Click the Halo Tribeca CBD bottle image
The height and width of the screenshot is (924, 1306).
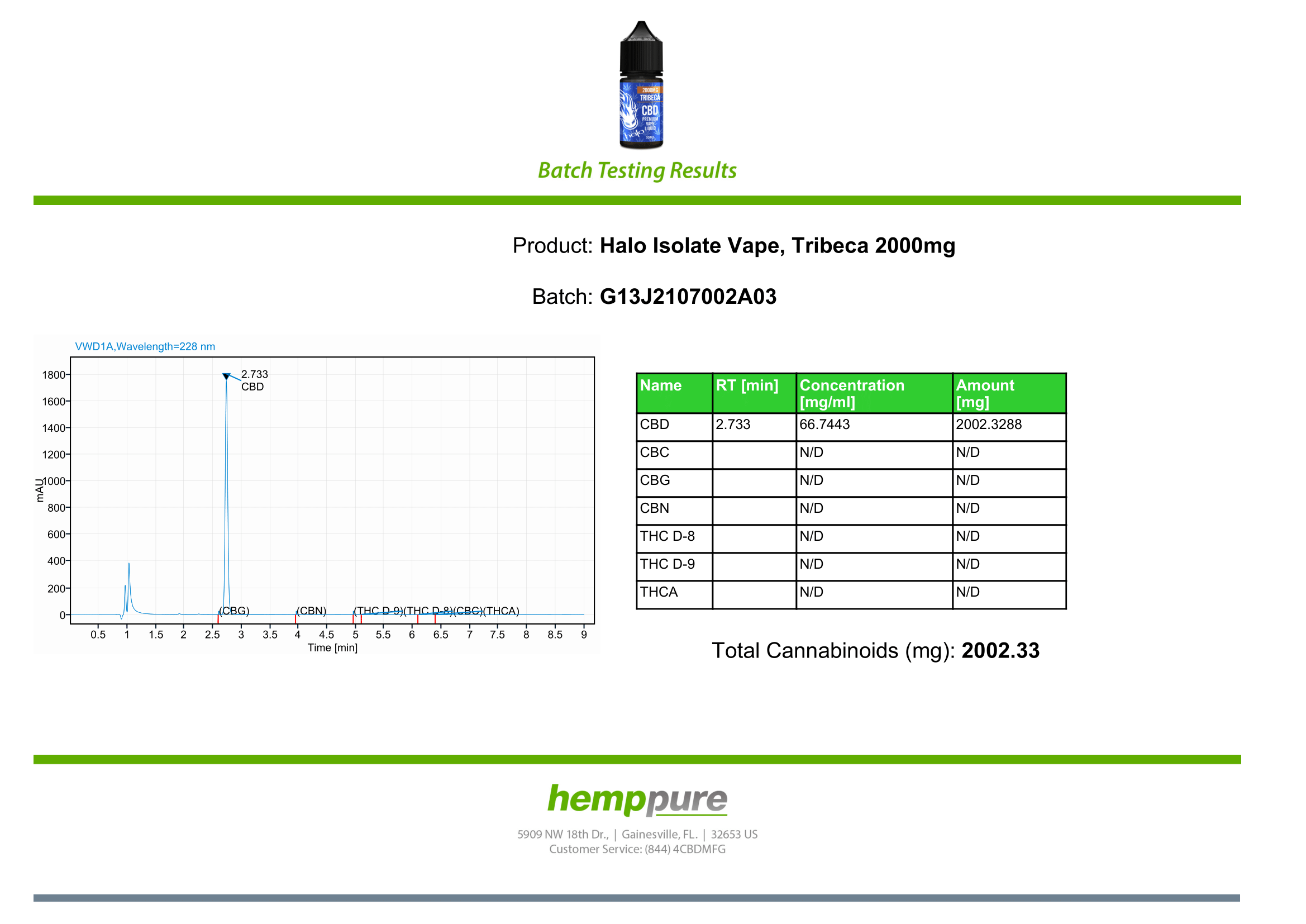[x=641, y=85]
